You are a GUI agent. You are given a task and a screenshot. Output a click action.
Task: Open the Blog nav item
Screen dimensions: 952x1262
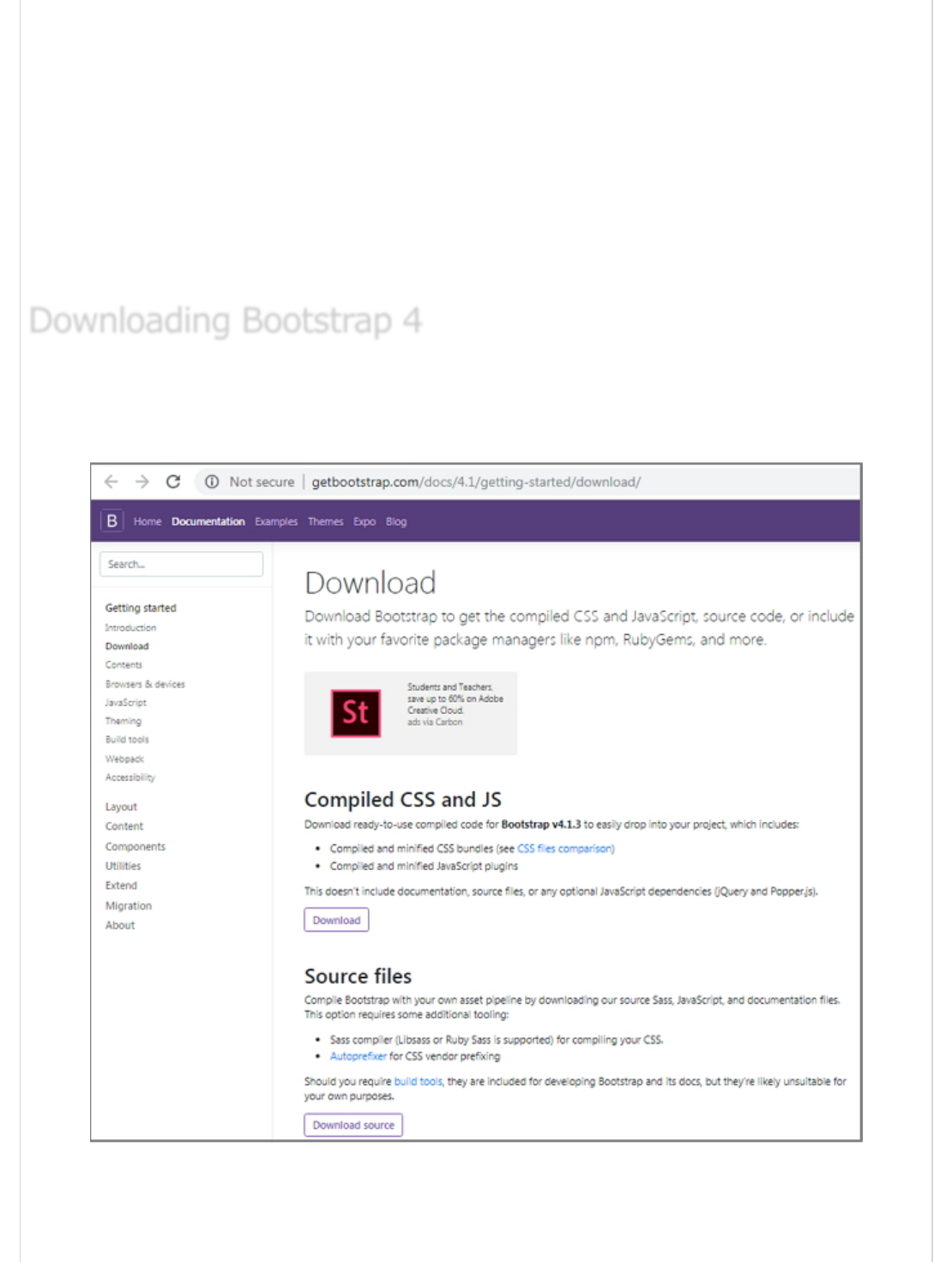[396, 522]
